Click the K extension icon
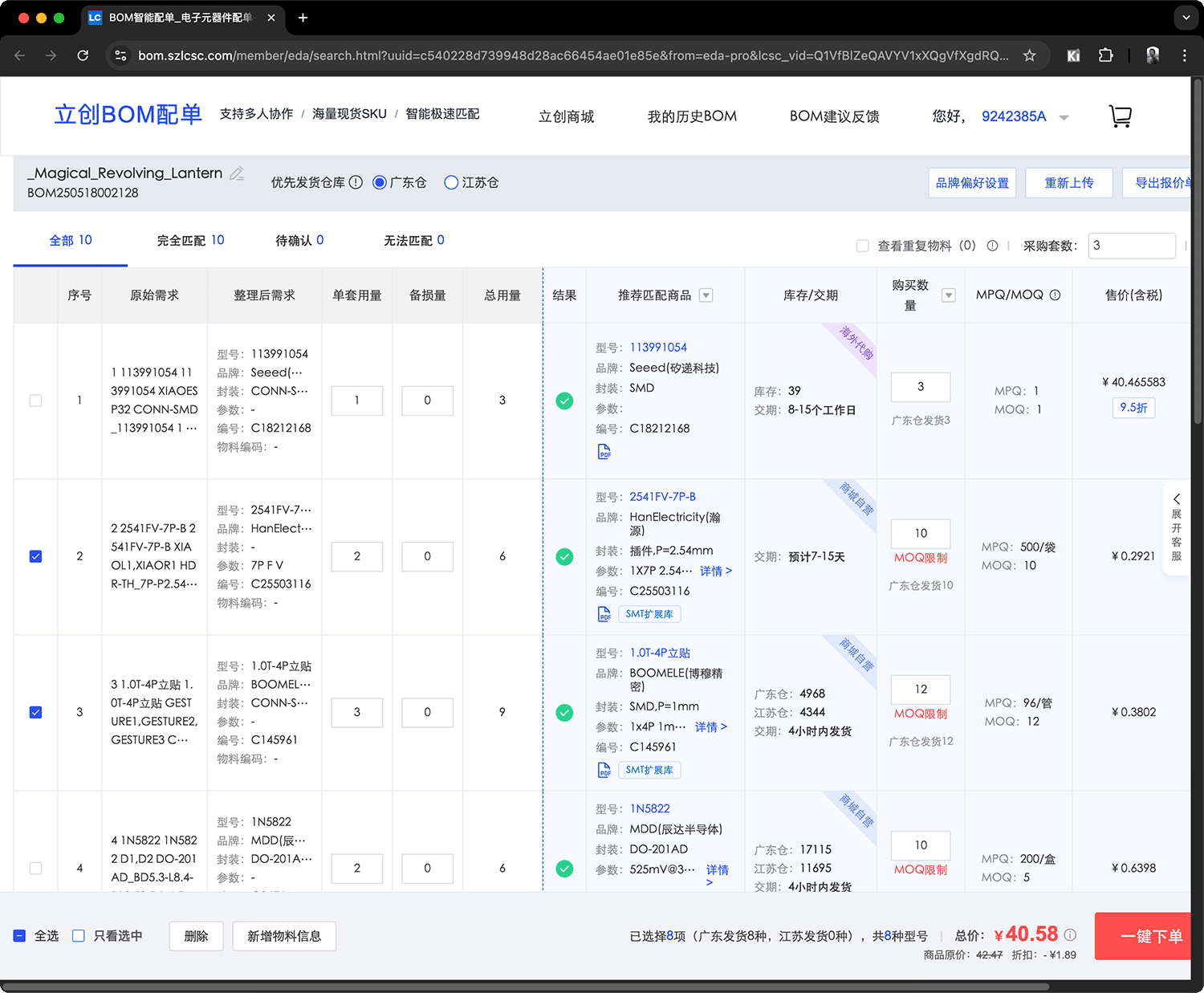1204x993 pixels. pos(1073,55)
